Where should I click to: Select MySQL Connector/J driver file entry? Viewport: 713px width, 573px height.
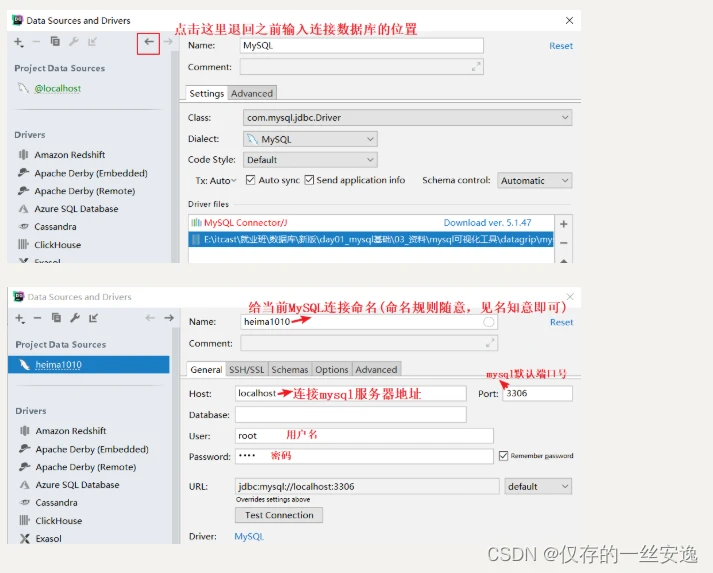tap(246, 223)
